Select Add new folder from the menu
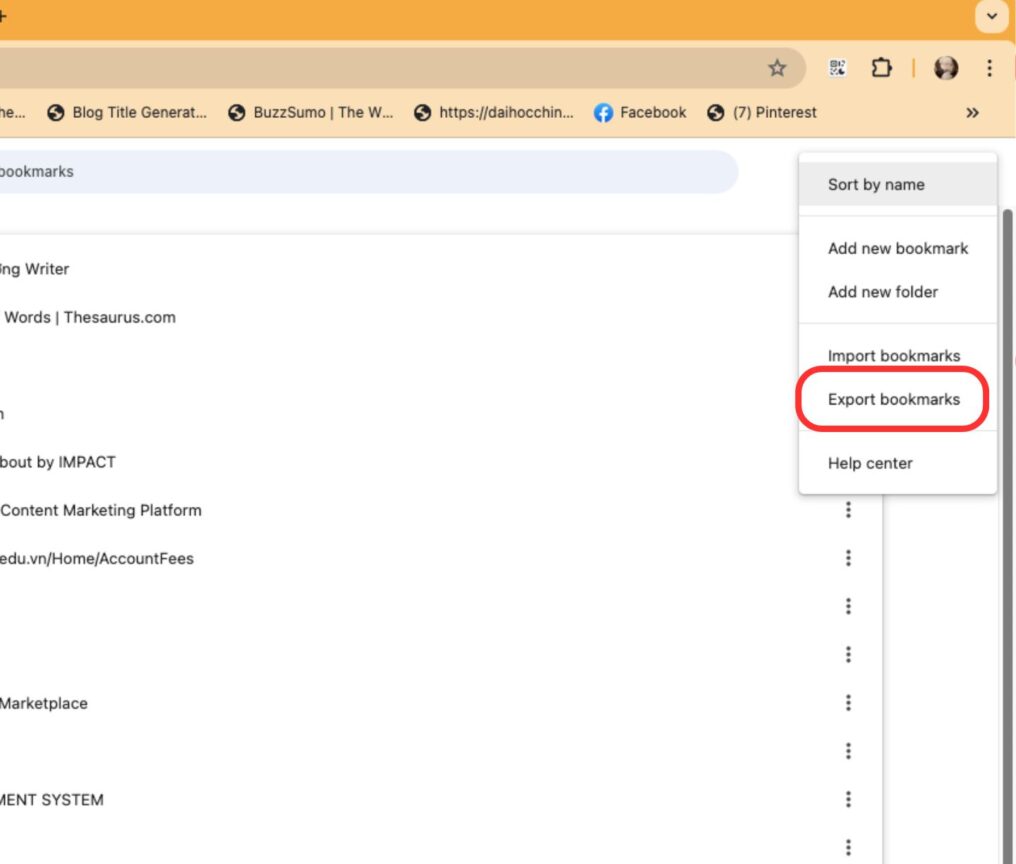 click(x=883, y=292)
